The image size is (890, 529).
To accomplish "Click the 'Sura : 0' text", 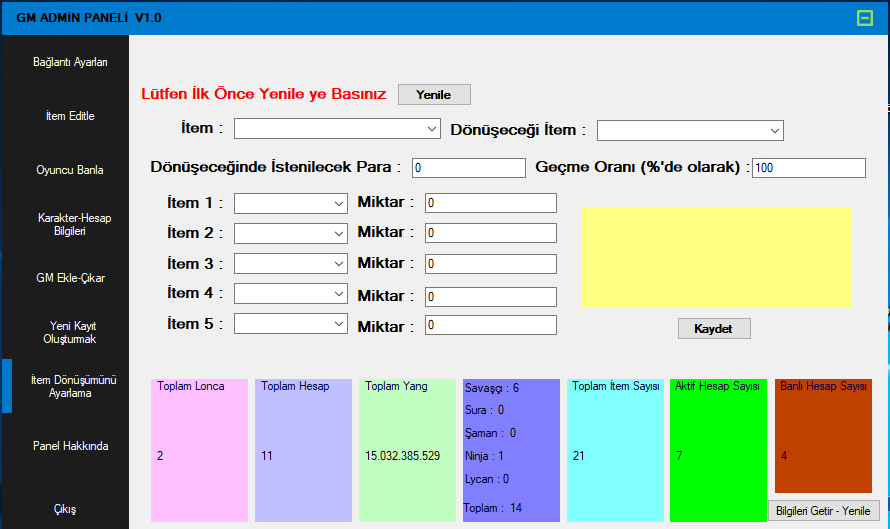I will (x=485, y=410).
